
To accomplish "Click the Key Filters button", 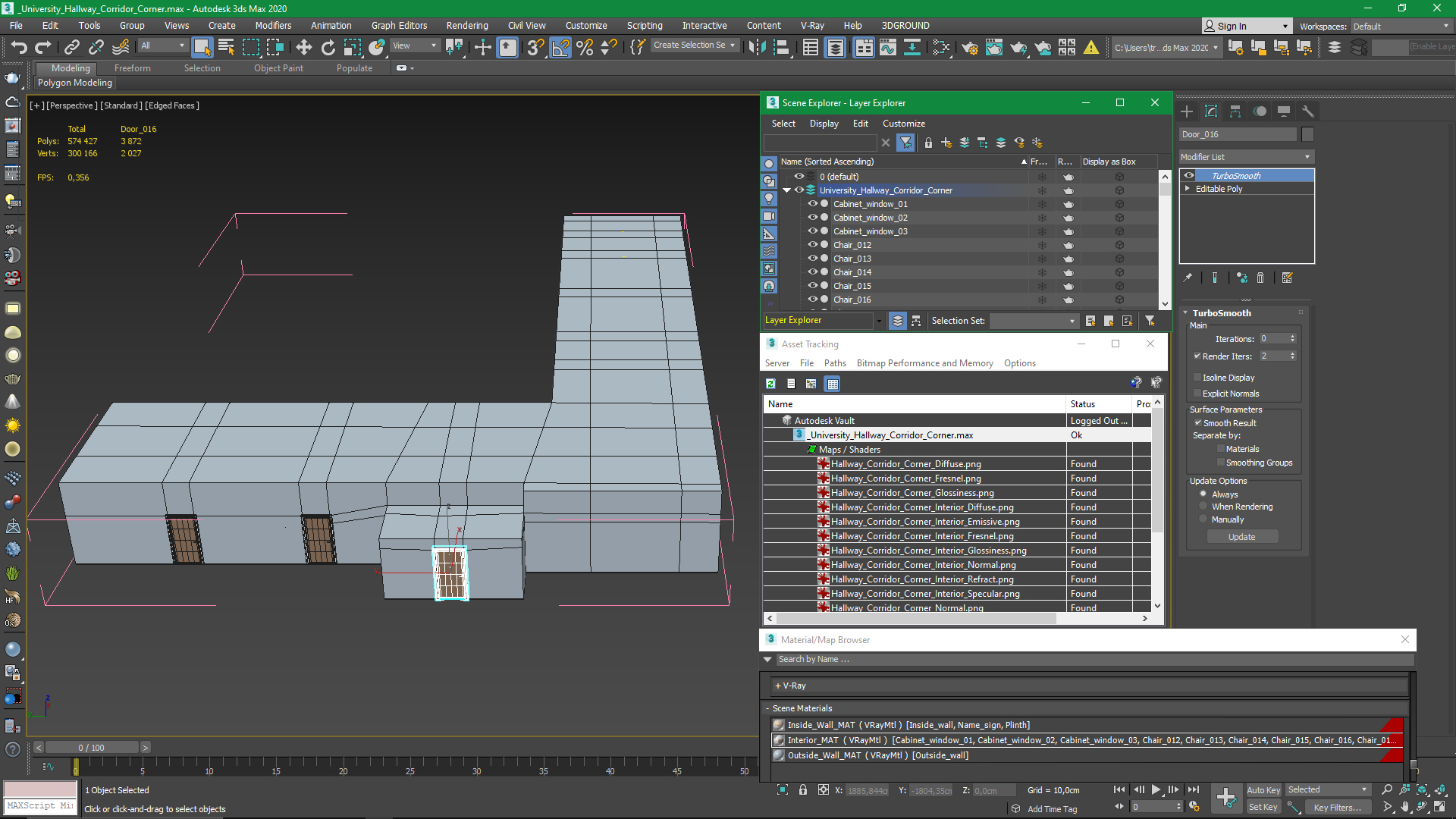I will pos(1337,808).
